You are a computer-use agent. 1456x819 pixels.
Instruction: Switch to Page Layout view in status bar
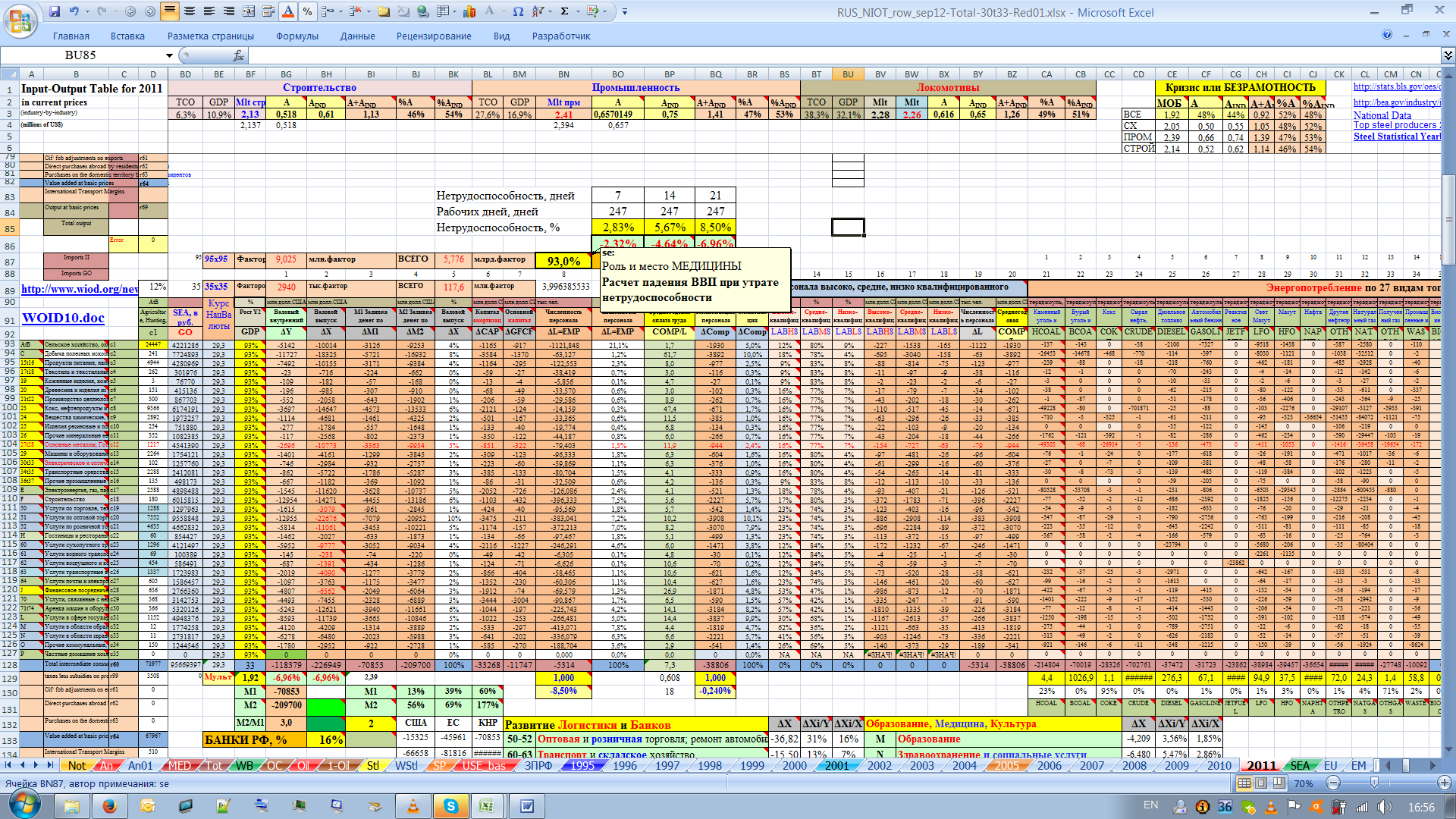pos(1261,783)
